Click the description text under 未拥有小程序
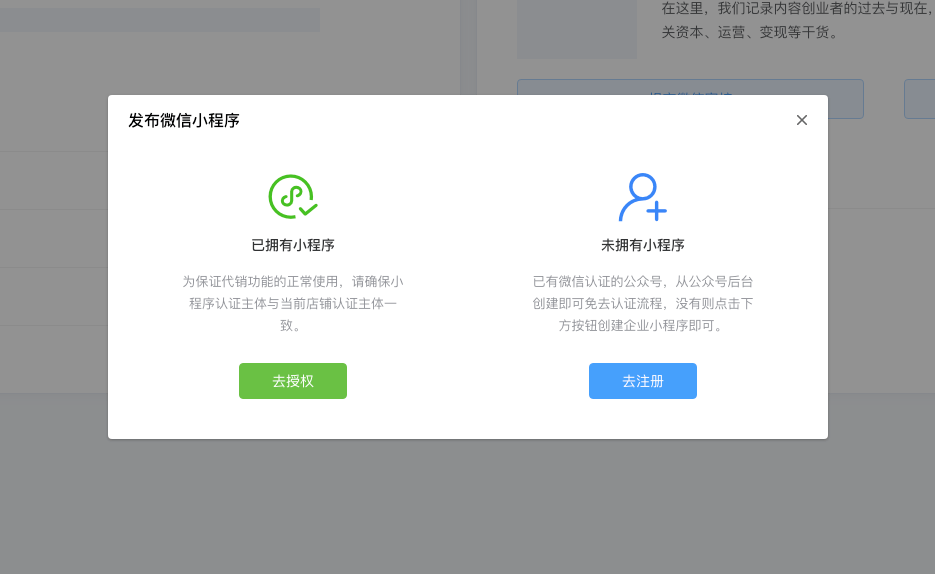 tap(642, 303)
